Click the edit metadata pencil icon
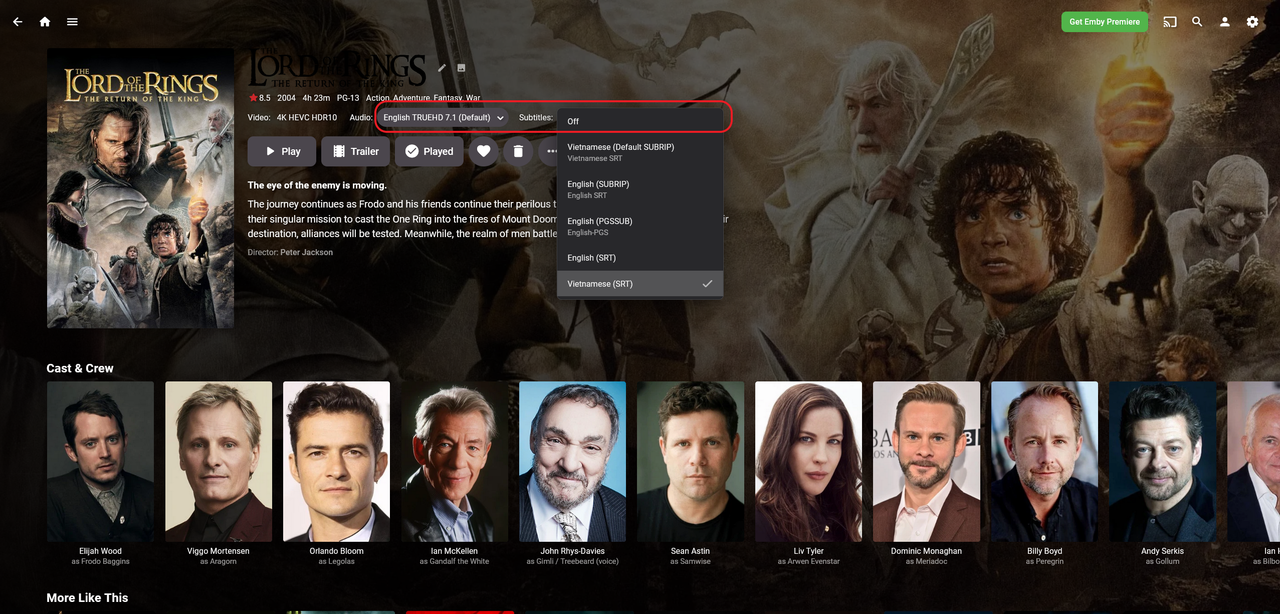The width and height of the screenshot is (1280, 614). [x=442, y=68]
